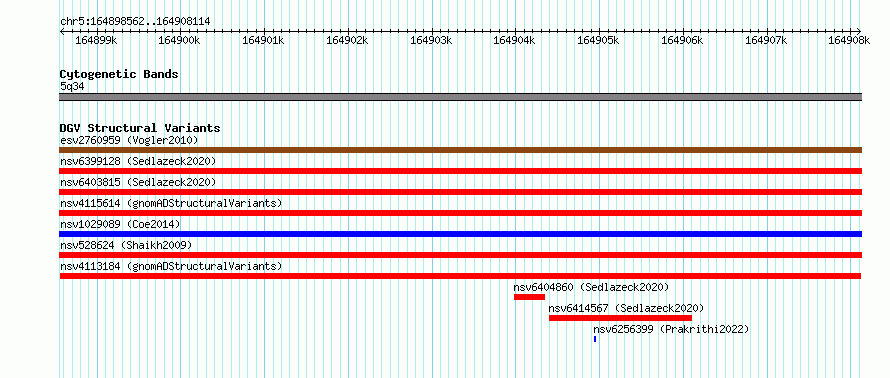Open the nsv6404860 (Sedlazeck2020) label

coord(591,287)
